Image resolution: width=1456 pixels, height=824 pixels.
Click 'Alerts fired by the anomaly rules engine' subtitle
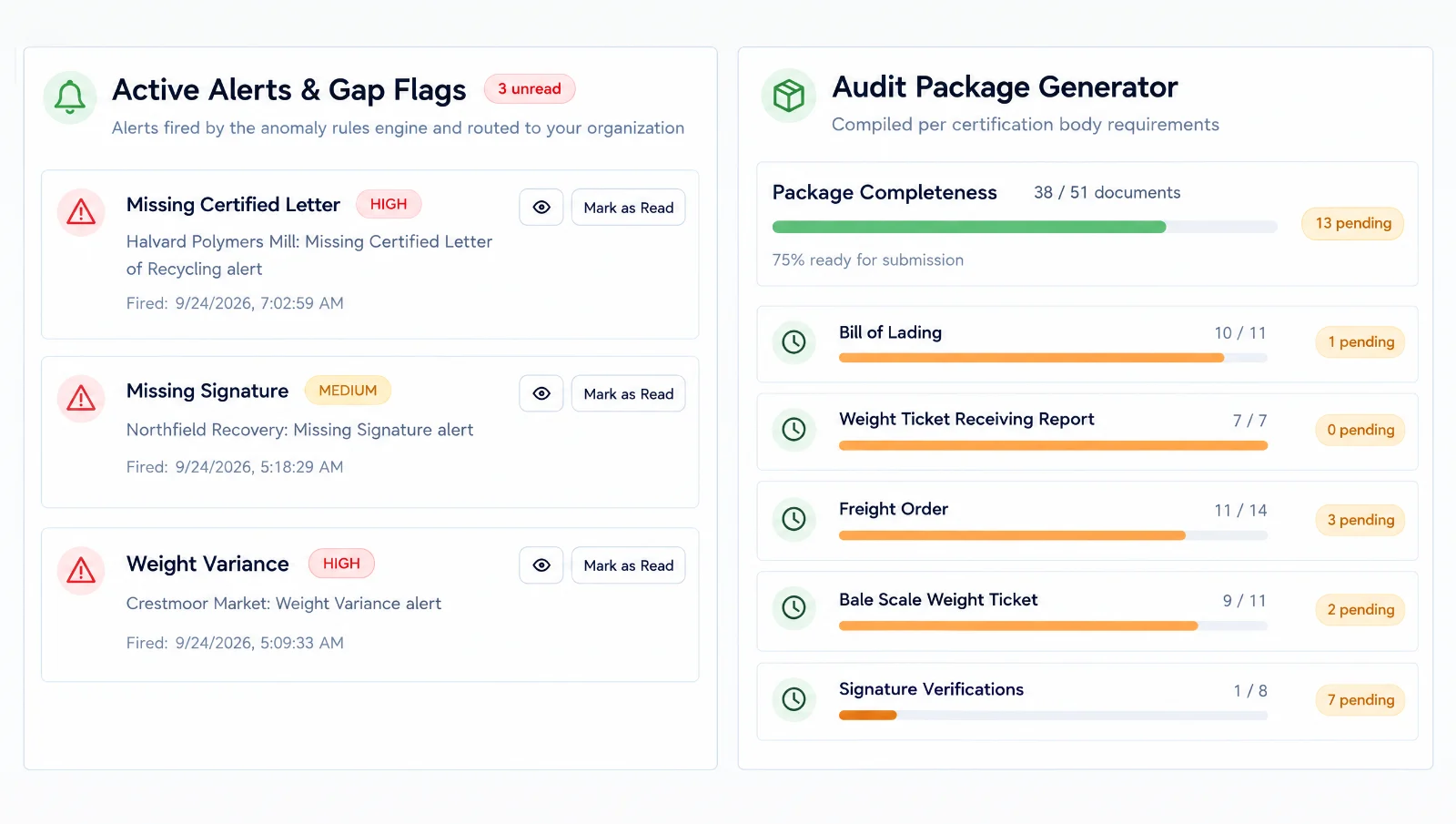pos(398,128)
